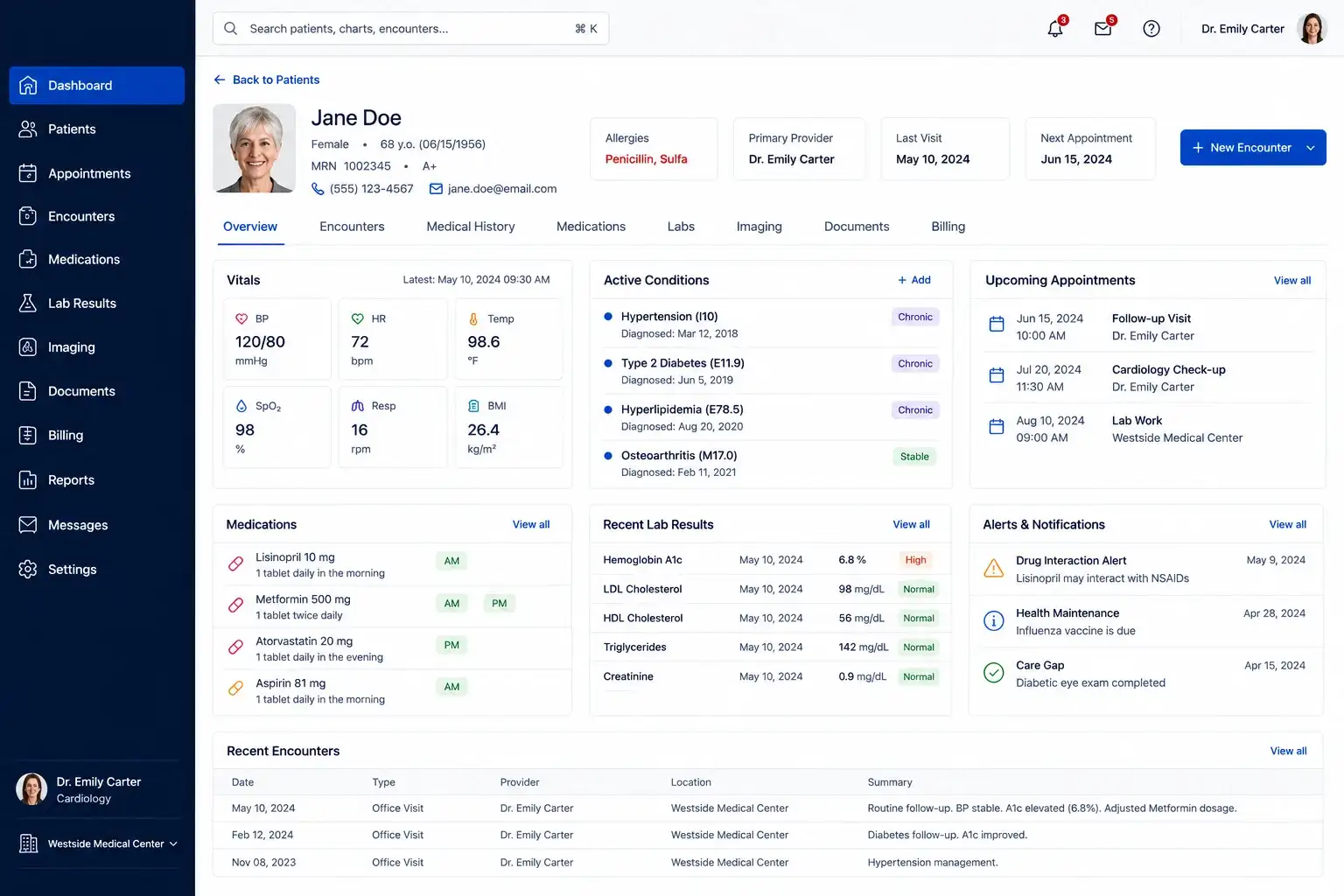Click the BP heart icon in Vitals
Screen dimensions: 1344x896
tap(241, 319)
